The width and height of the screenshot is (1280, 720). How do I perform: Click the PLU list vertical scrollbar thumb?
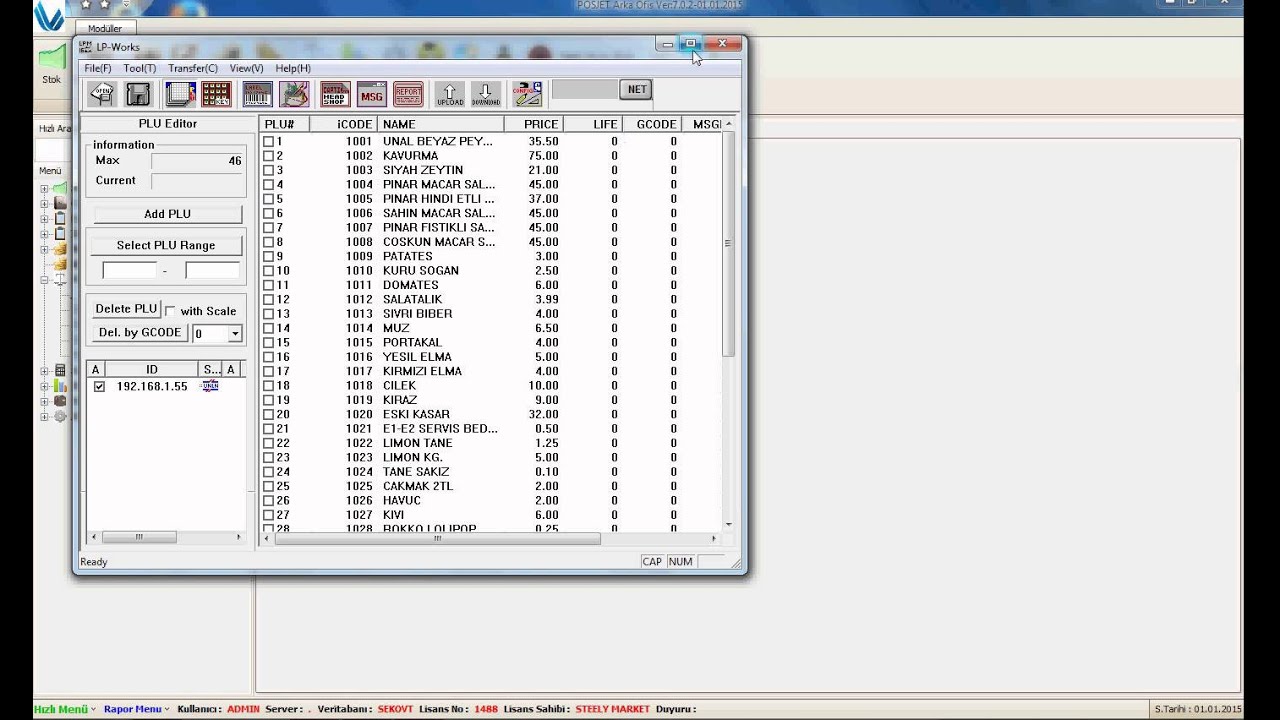pyautogui.click(x=728, y=243)
